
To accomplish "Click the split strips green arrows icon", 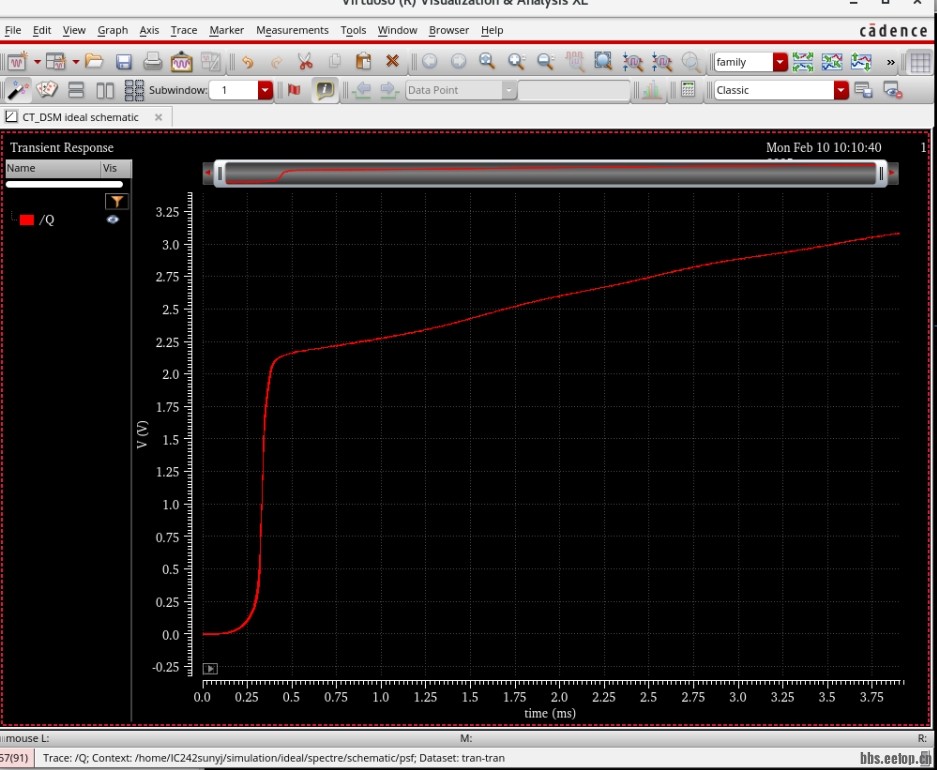I will pos(803,62).
